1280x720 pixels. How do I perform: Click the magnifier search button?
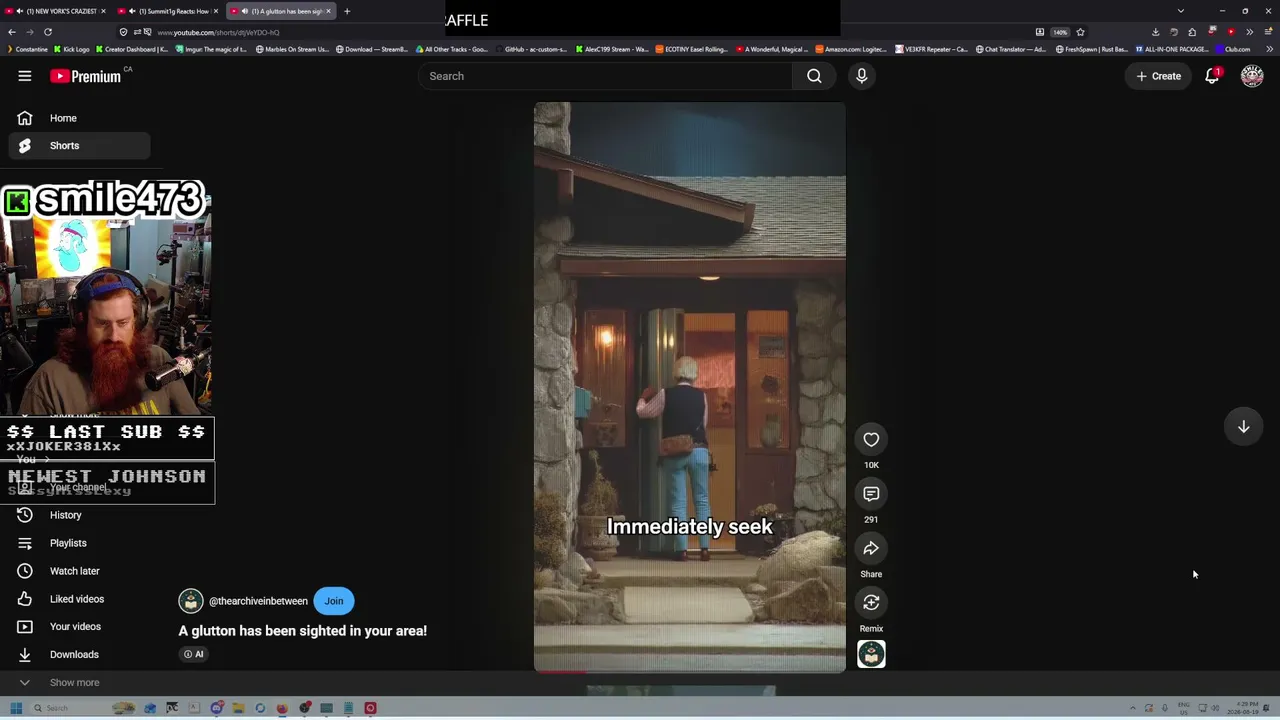(x=814, y=76)
